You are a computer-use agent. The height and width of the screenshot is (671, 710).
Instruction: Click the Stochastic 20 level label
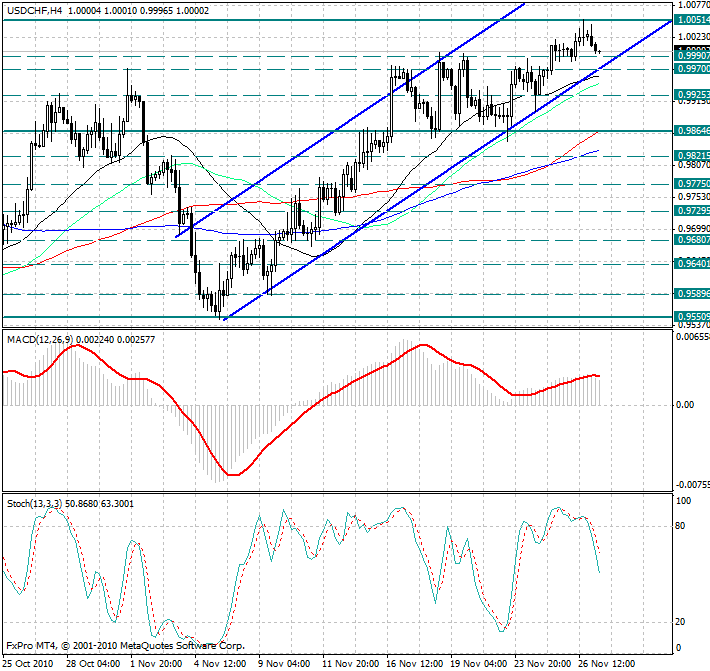pos(683,621)
